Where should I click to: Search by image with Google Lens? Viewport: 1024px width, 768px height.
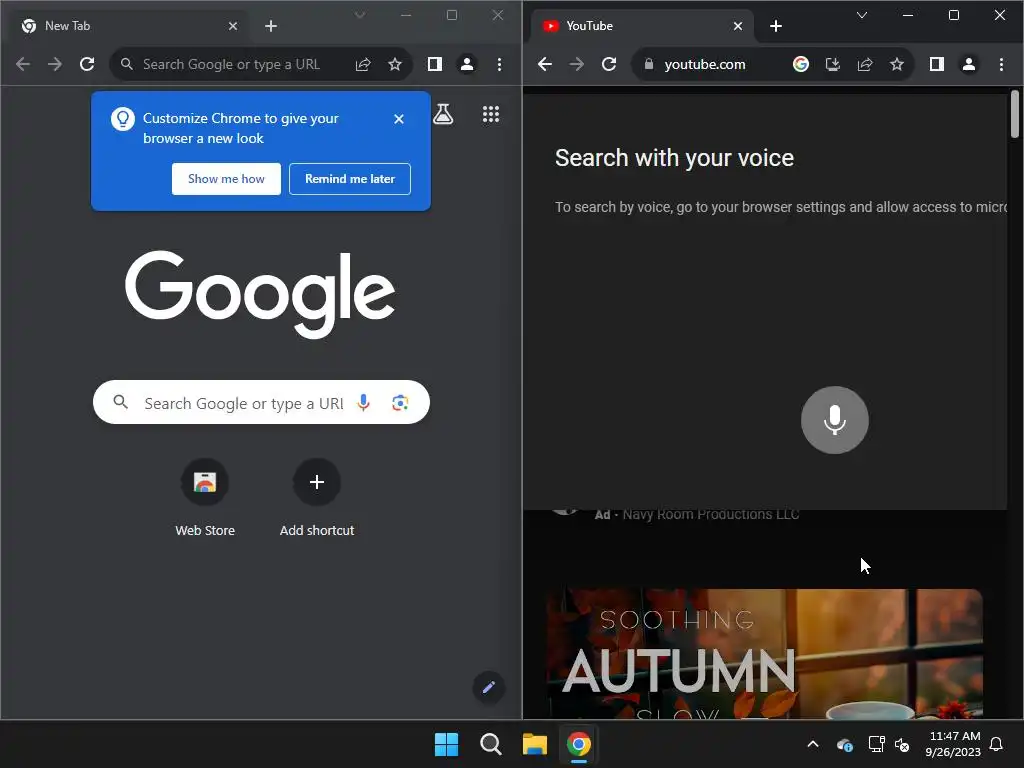point(400,402)
